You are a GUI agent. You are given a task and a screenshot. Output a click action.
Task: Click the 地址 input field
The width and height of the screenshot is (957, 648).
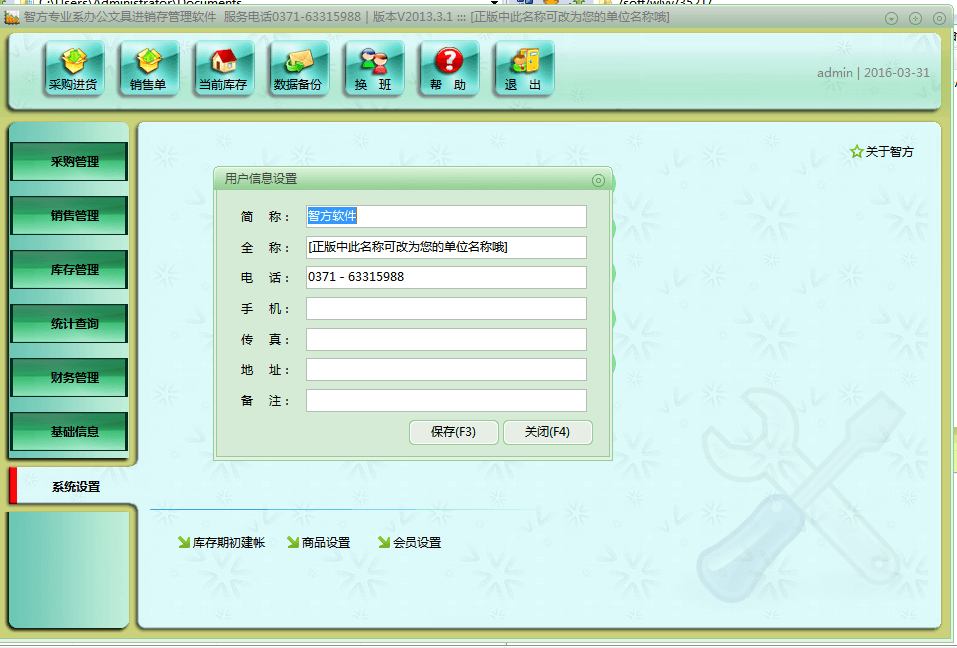click(446, 370)
